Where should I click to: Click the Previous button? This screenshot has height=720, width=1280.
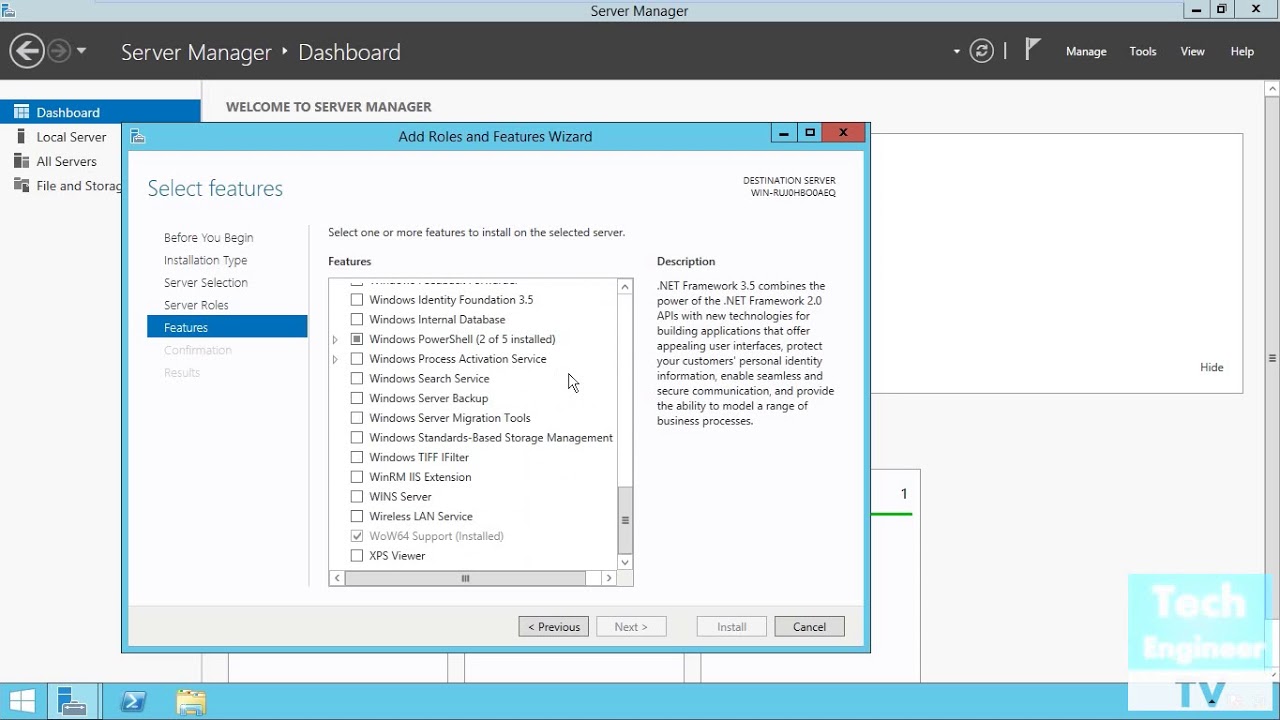pyautogui.click(x=553, y=627)
